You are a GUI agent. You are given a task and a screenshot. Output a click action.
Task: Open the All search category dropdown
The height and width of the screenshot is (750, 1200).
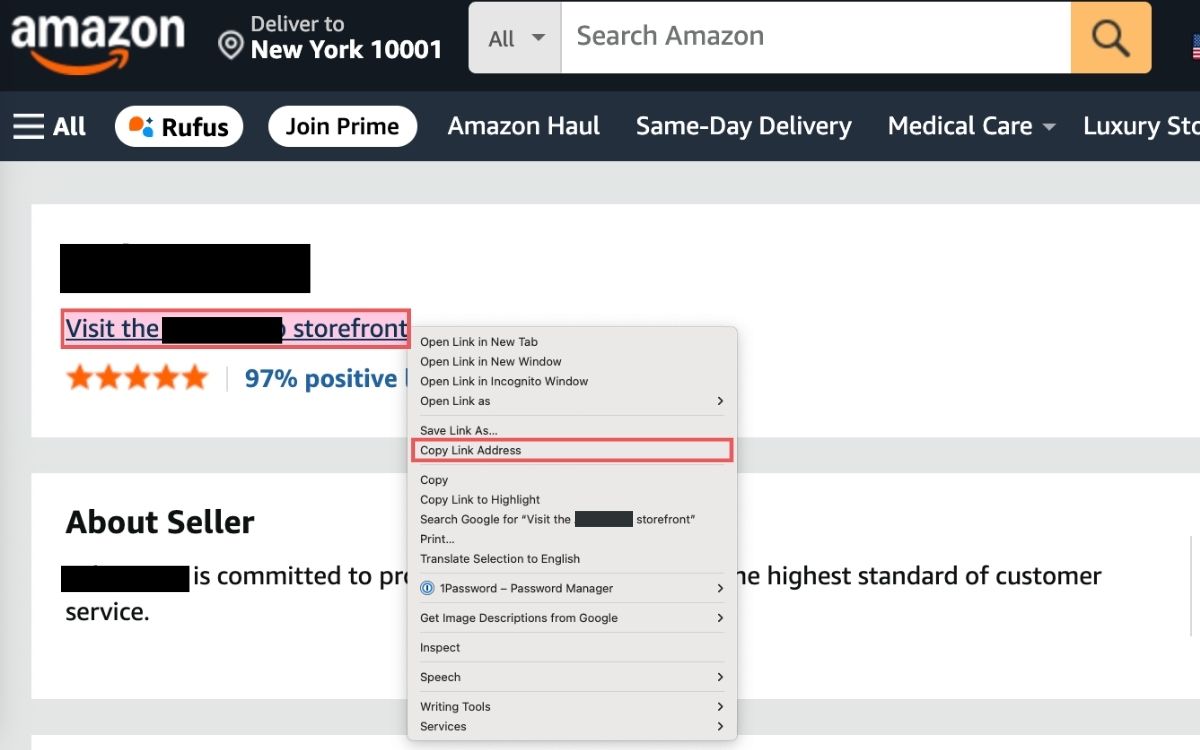[x=515, y=38]
